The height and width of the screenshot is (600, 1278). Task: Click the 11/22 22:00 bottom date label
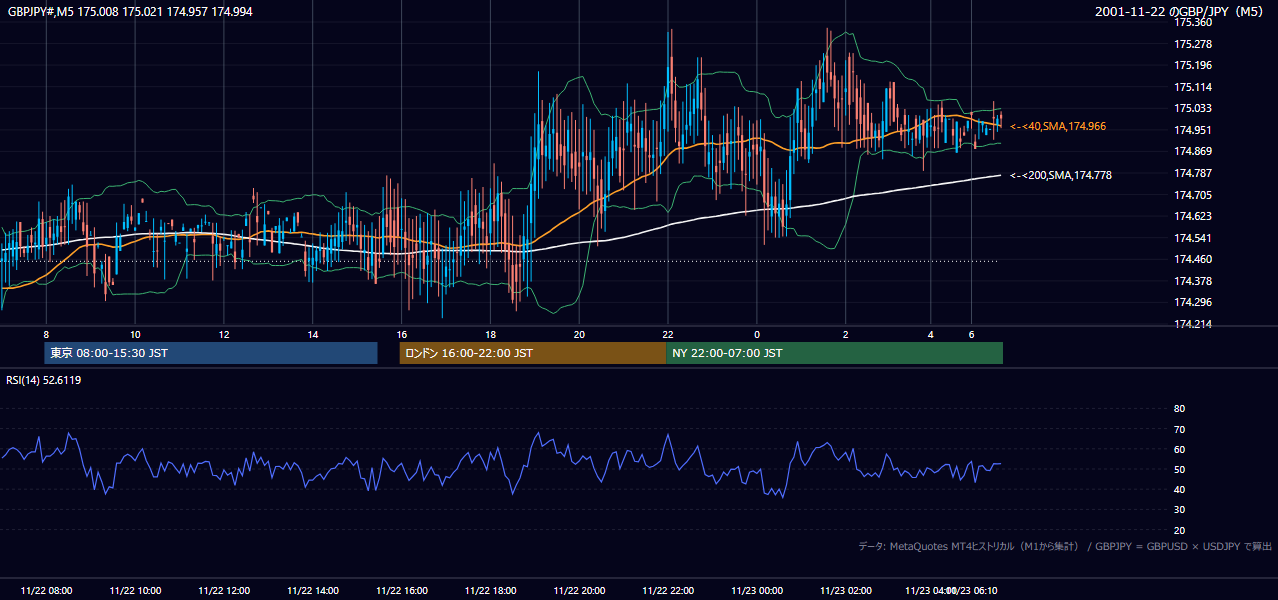tap(668, 590)
